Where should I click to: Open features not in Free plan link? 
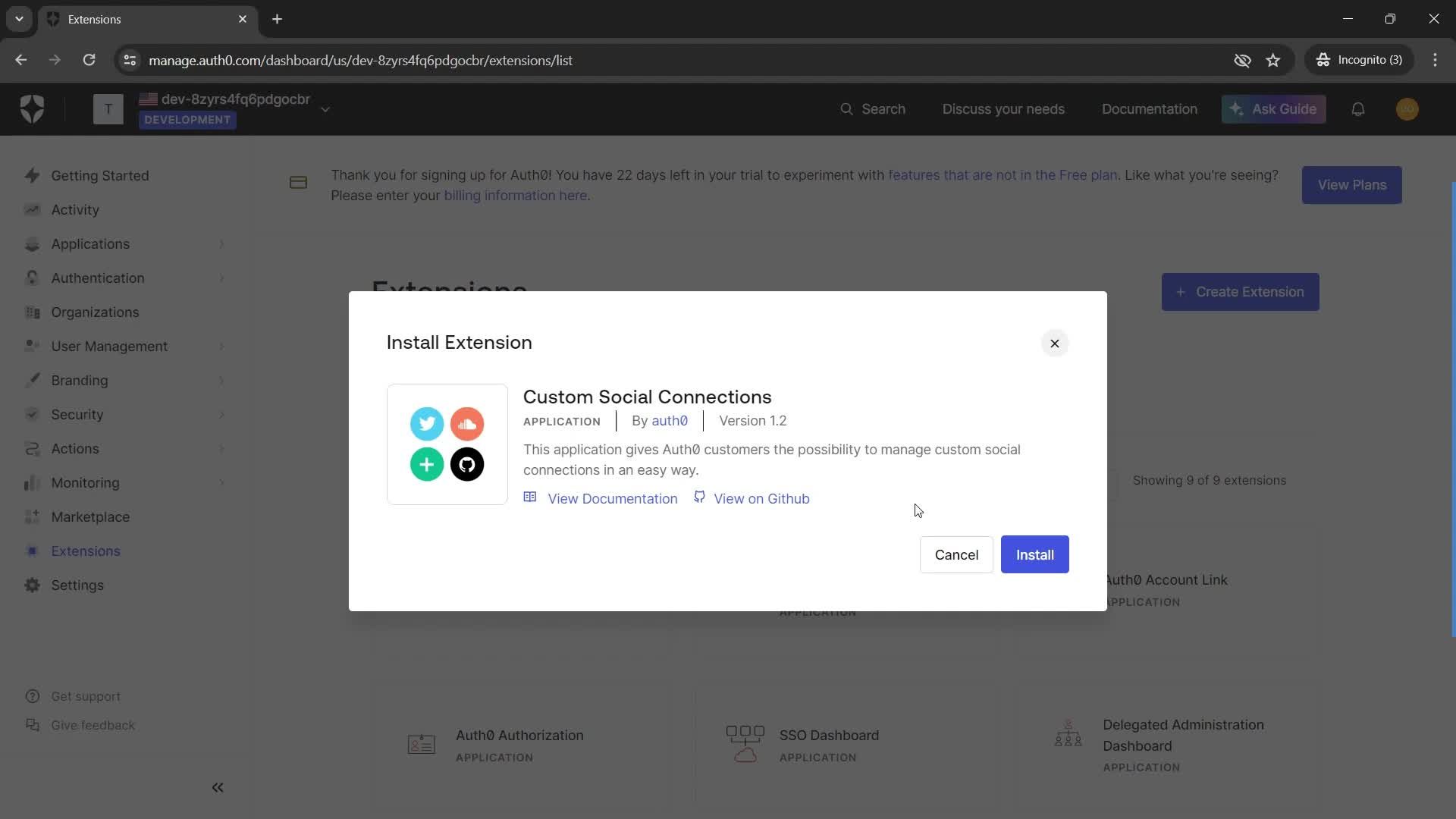(1003, 175)
